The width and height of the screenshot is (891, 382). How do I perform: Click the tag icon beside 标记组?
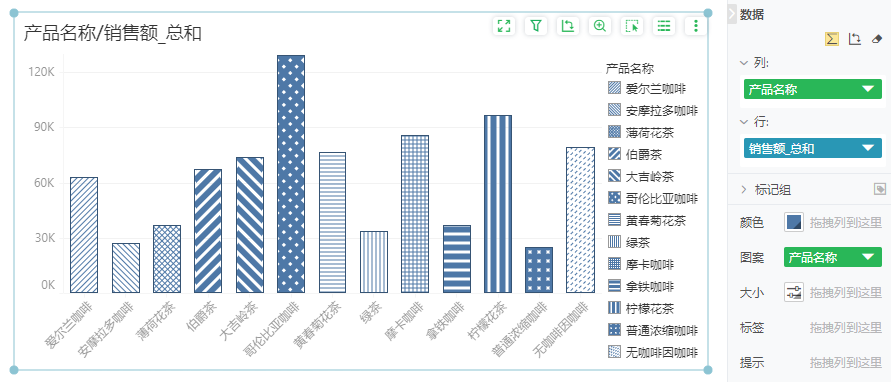tap(879, 189)
